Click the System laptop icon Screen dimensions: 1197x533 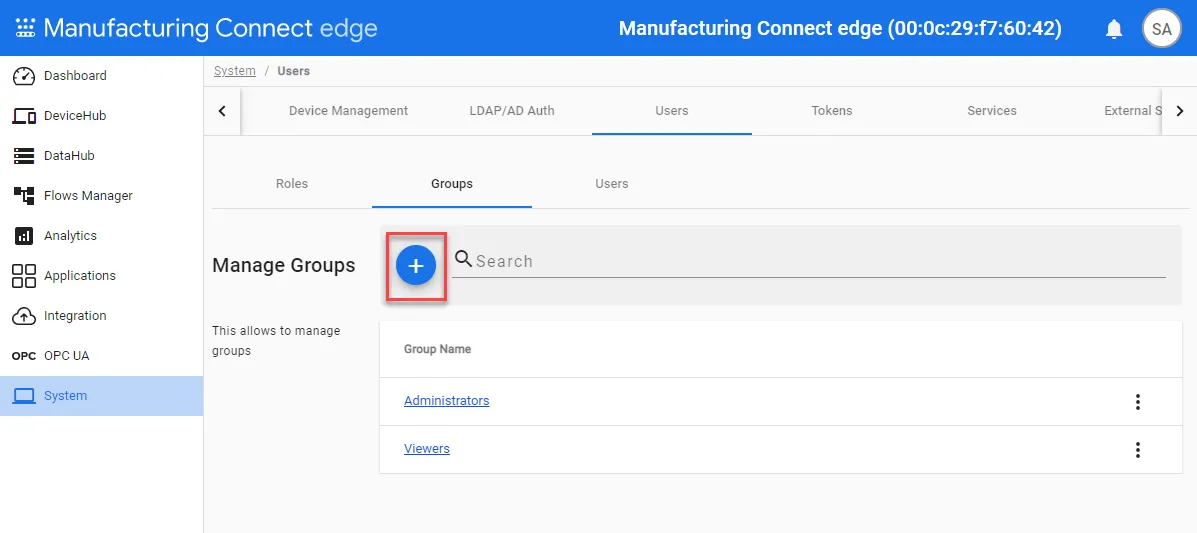coord(24,396)
